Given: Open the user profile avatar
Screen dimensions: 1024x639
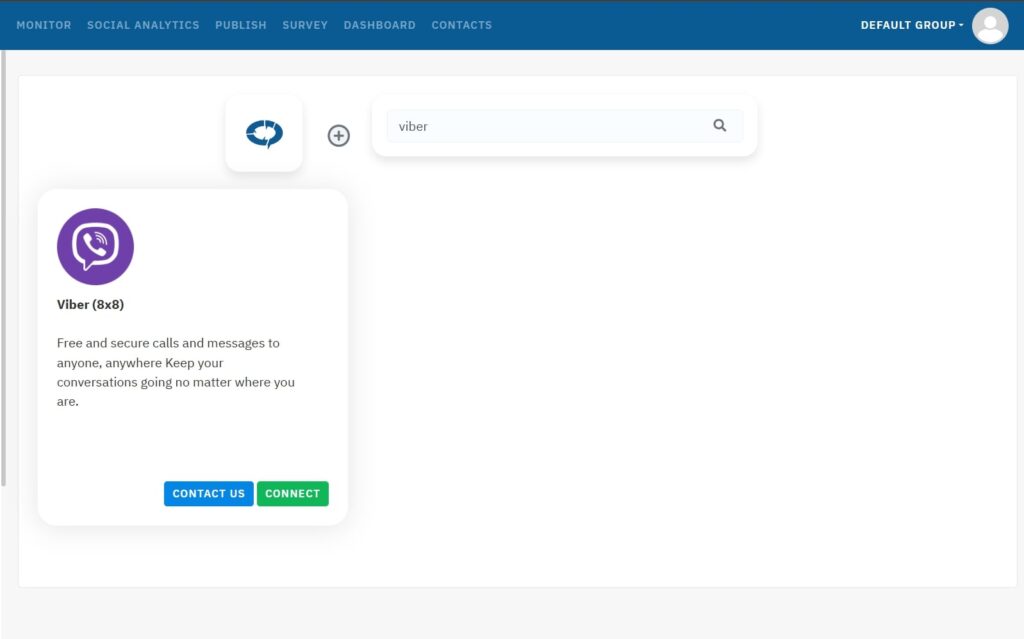Looking at the screenshot, I should 989,26.
